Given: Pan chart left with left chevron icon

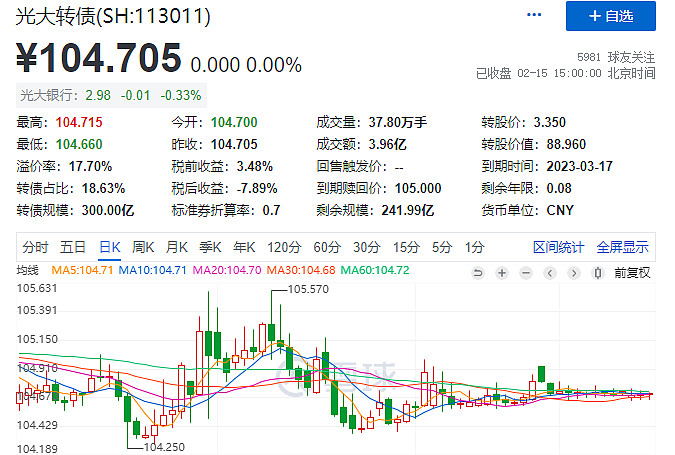Looking at the screenshot, I should [550, 273].
